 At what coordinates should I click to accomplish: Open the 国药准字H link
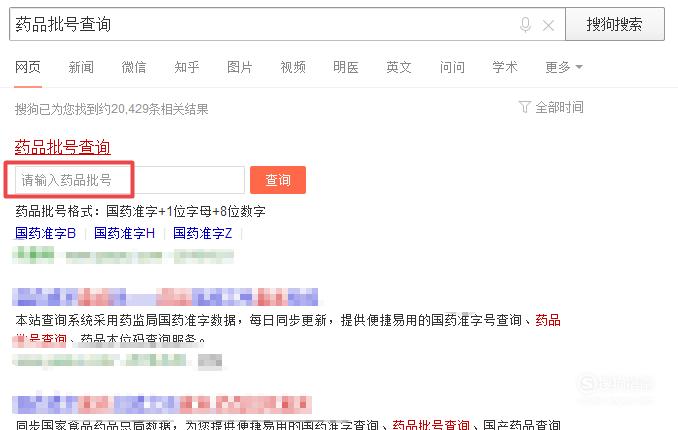125,233
